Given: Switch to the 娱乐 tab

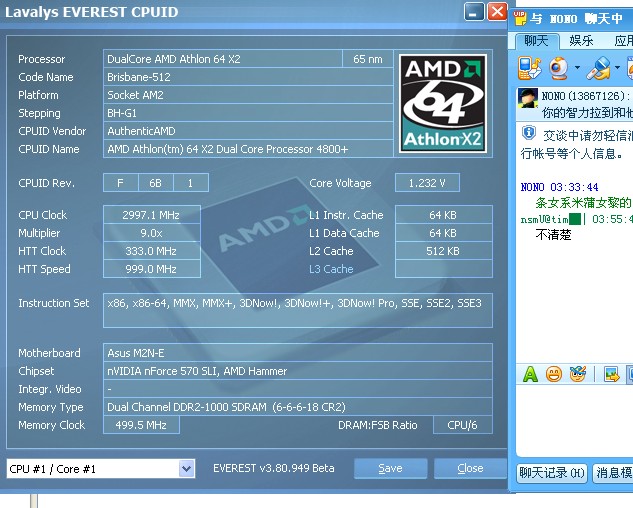Looking at the screenshot, I should tap(581, 40).
